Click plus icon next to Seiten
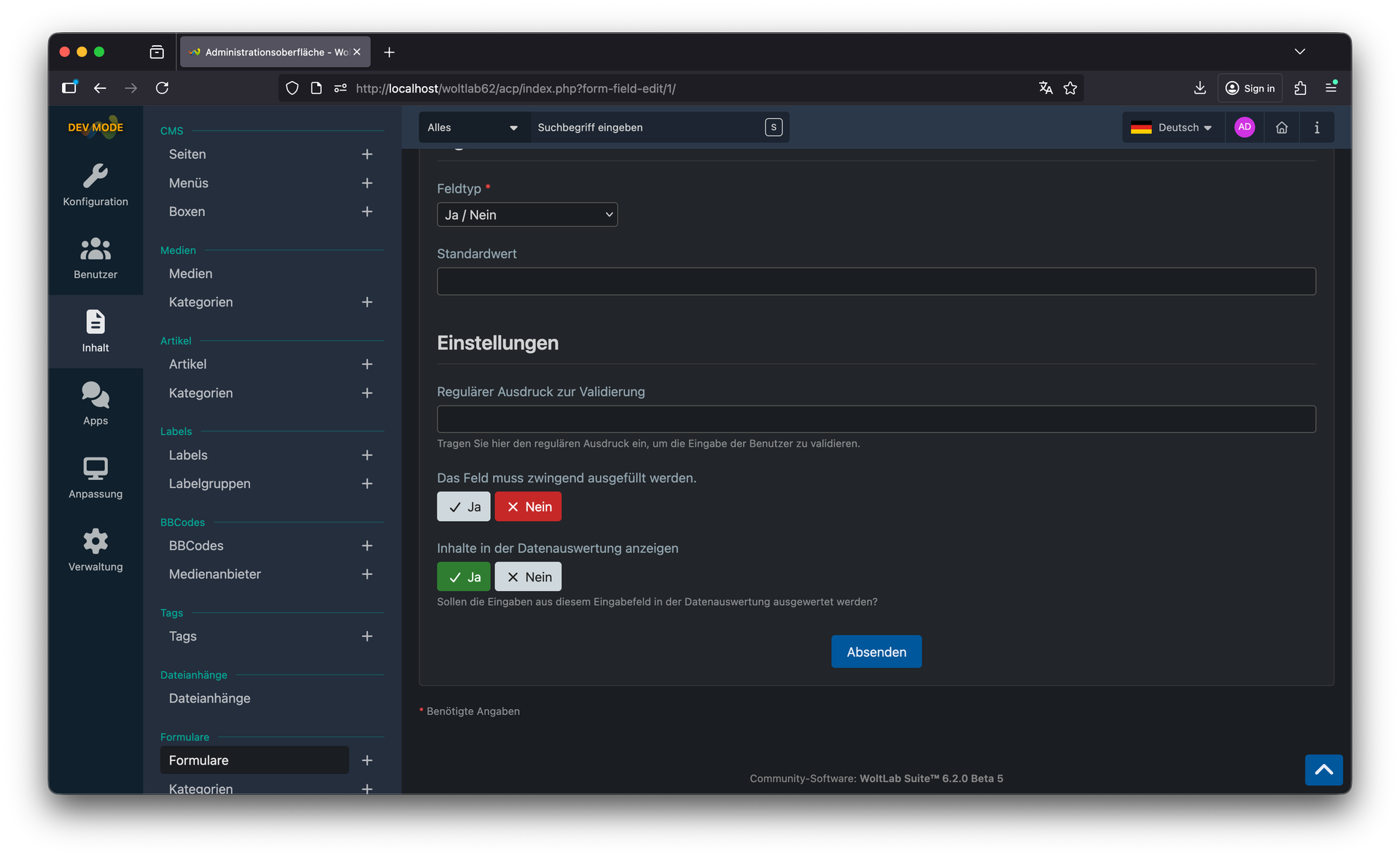 pos(367,154)
